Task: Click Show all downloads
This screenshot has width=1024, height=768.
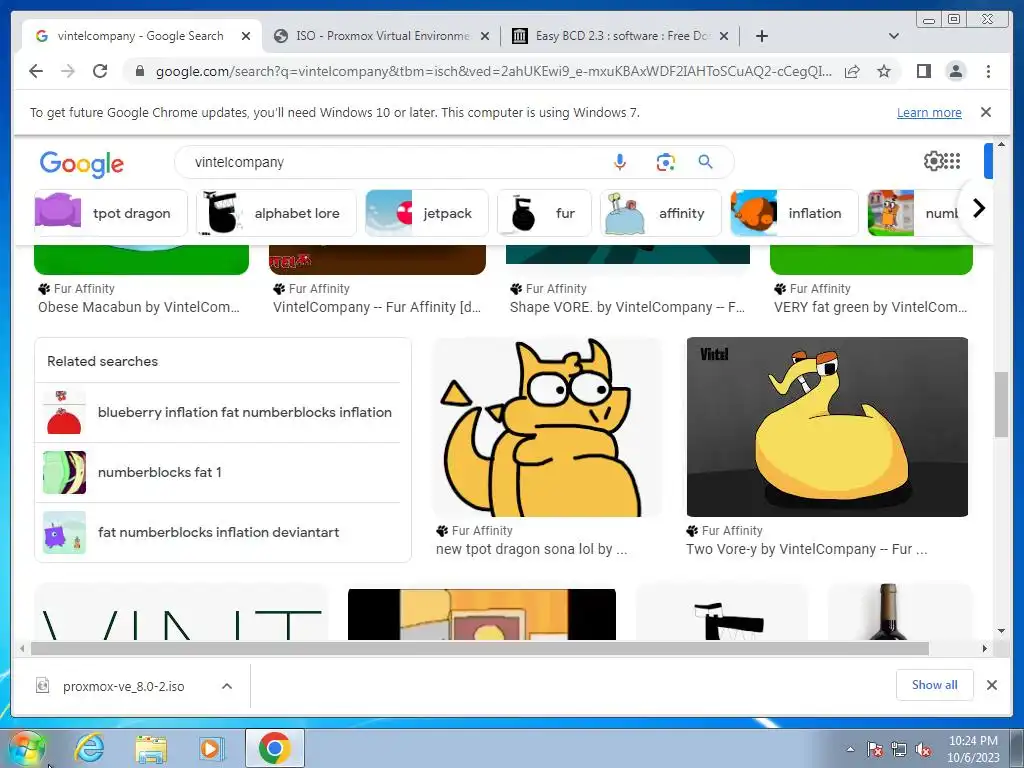Action: [x=935, y=684]
